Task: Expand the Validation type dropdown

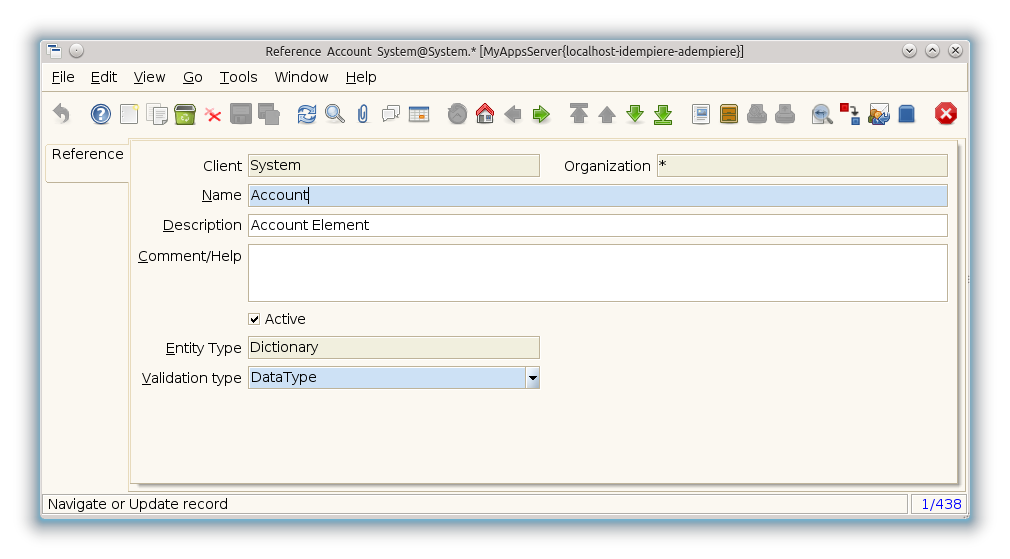Action: [x=532, y=378]
